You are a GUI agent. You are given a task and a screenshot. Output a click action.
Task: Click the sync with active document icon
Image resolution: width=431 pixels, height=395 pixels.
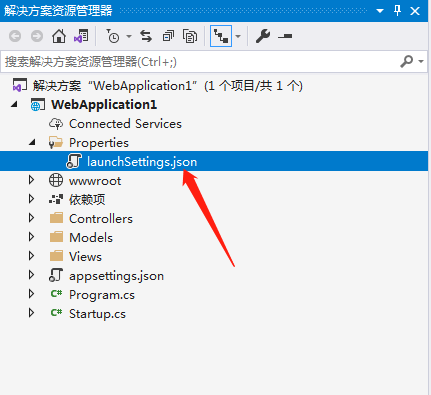click(146, 36)
